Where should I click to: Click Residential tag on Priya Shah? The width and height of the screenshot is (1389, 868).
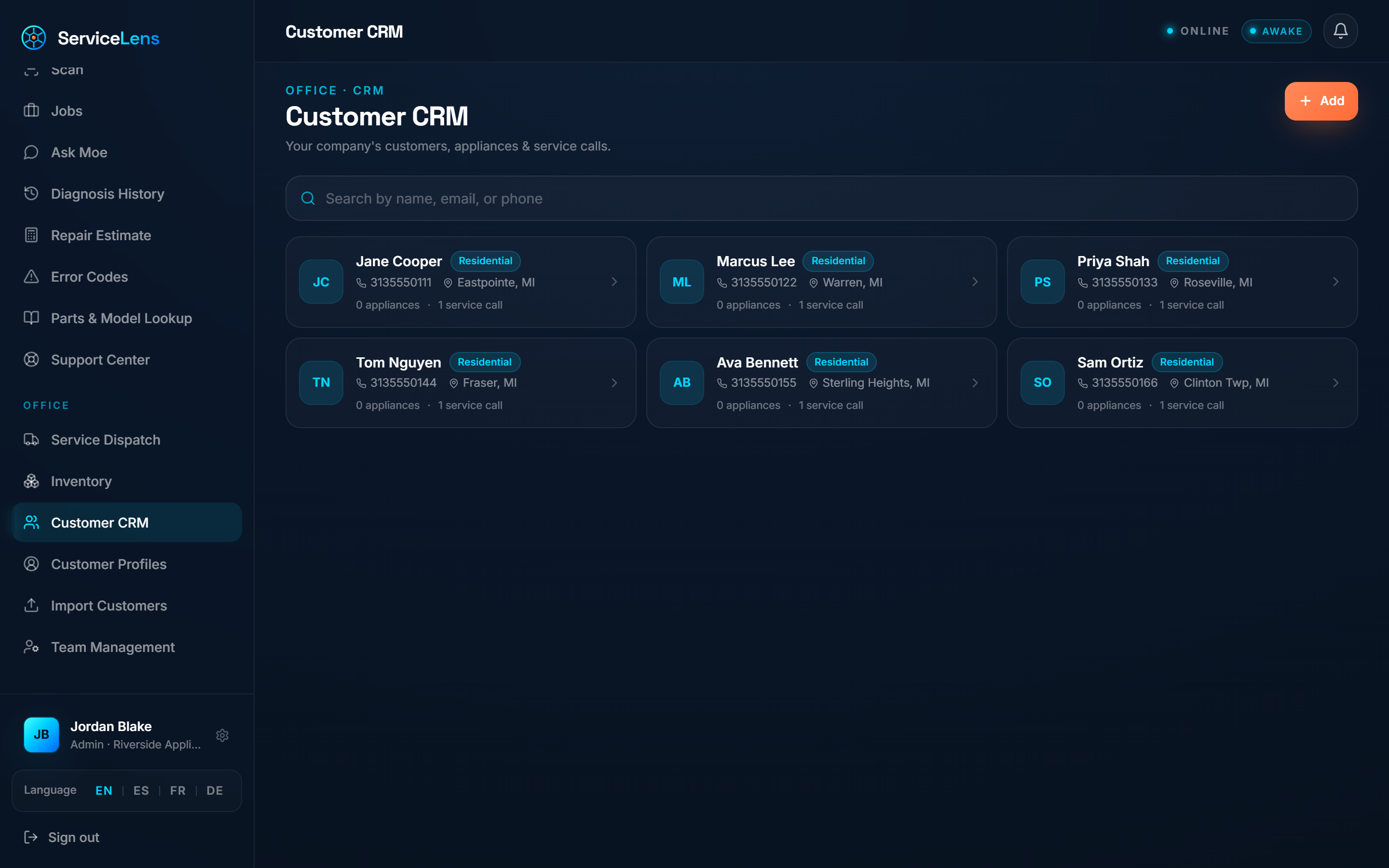(1192, 261)
